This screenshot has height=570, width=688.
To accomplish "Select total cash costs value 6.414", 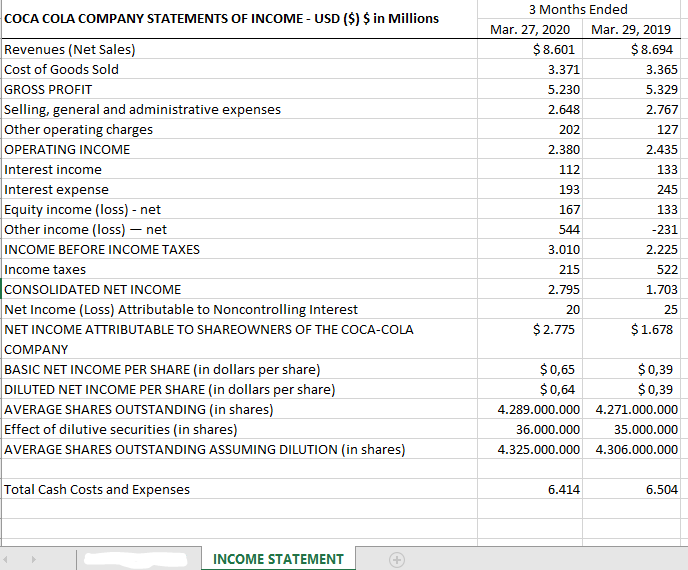I will tap(563, 490).
